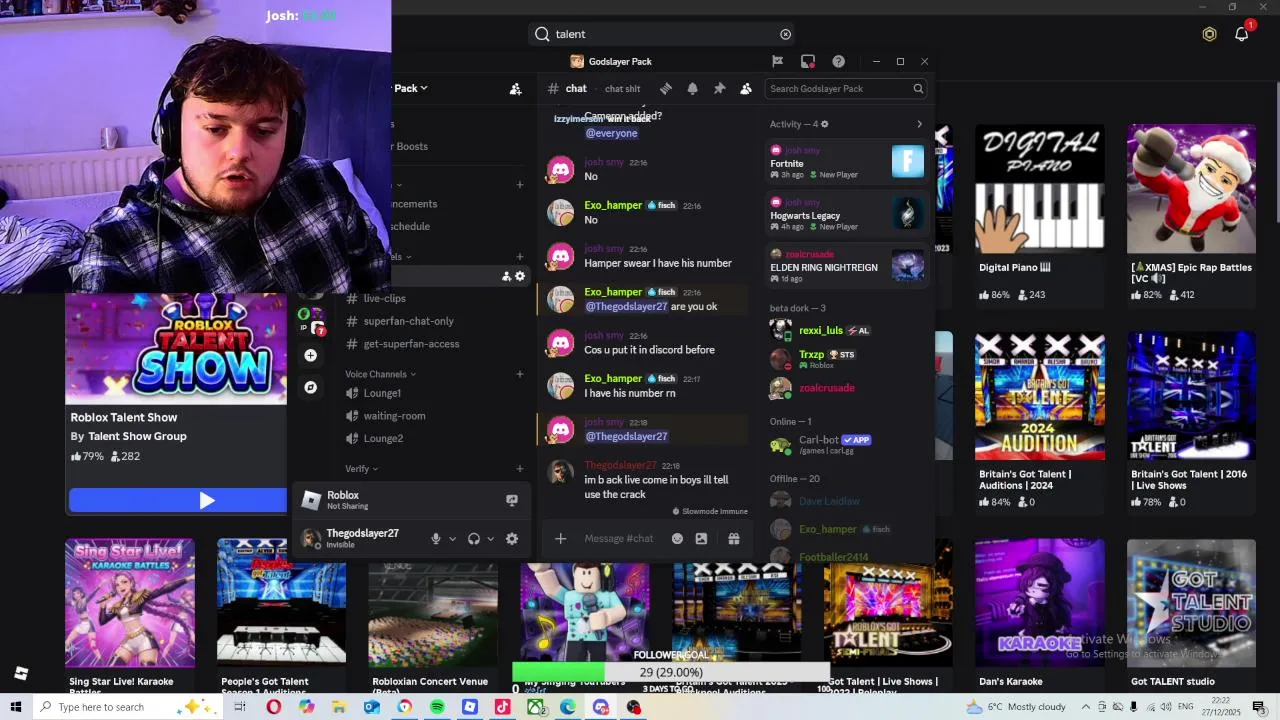This screenshot has height=720, width=1280.
Task: Open the emoji picker
Action: [677, 538]
